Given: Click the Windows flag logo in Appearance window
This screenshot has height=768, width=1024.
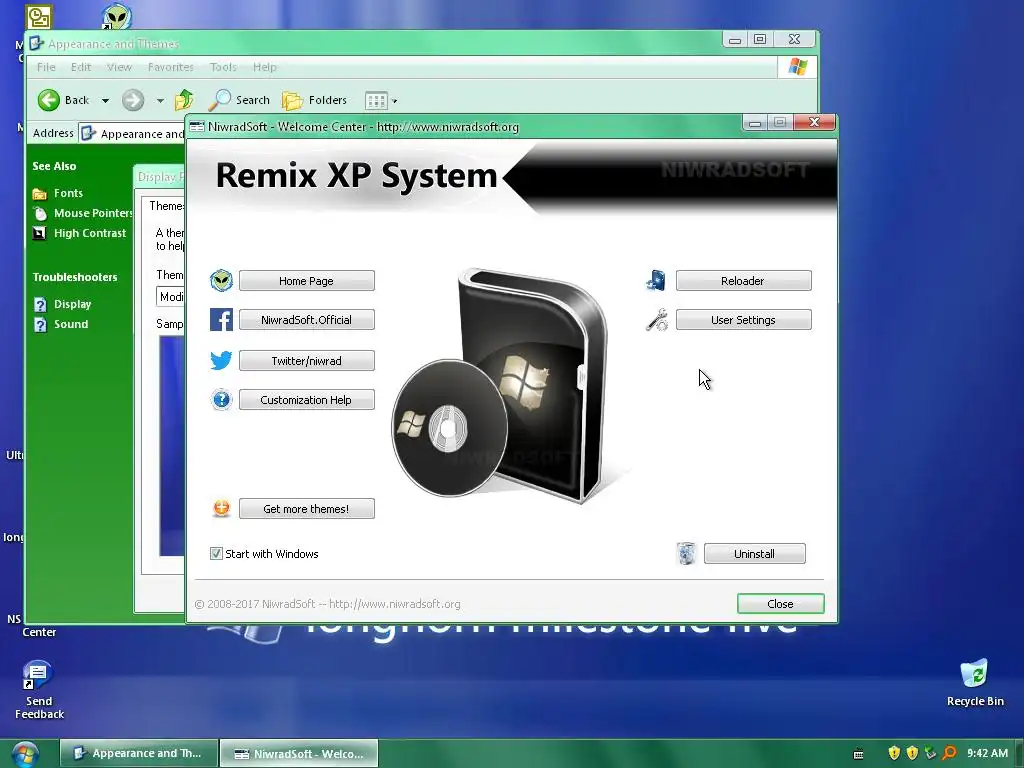Looking at the screenshot, I should point(797,67).
